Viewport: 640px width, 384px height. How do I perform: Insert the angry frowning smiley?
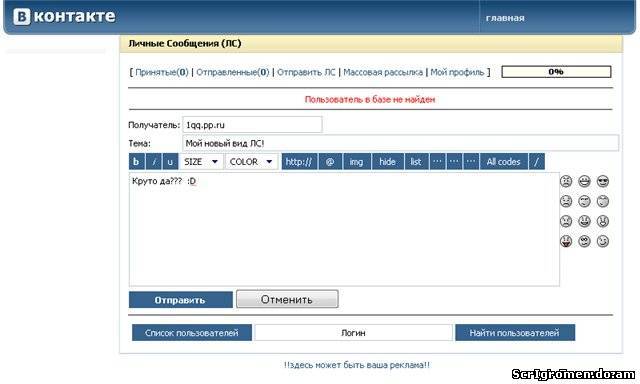click(566, 181)
